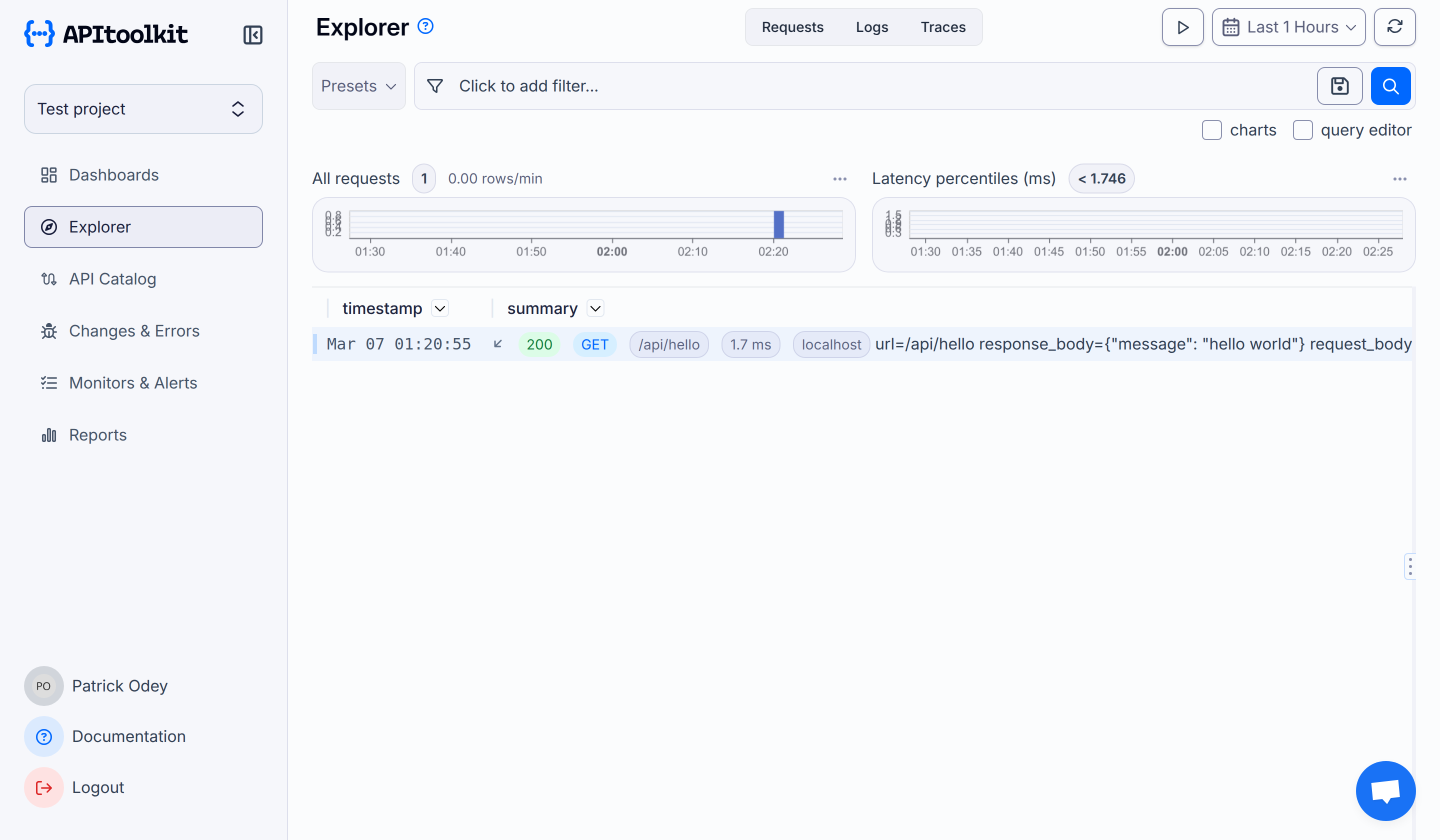Viewport: 1440px width, 840px height.
Task: Run search with the blue magnifier button
Action: coord(1390,85)
